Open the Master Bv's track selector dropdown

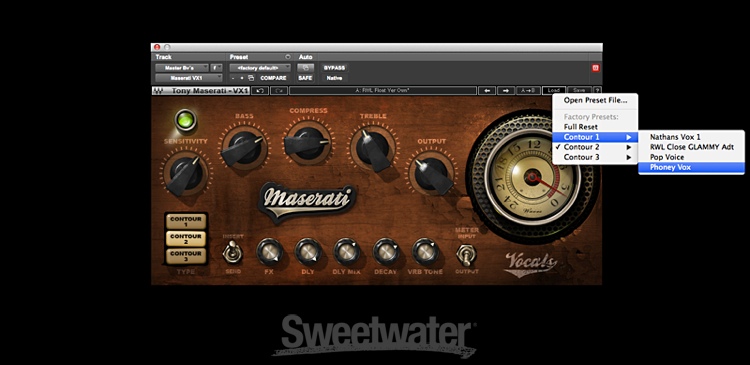click(x=182, y=68)
